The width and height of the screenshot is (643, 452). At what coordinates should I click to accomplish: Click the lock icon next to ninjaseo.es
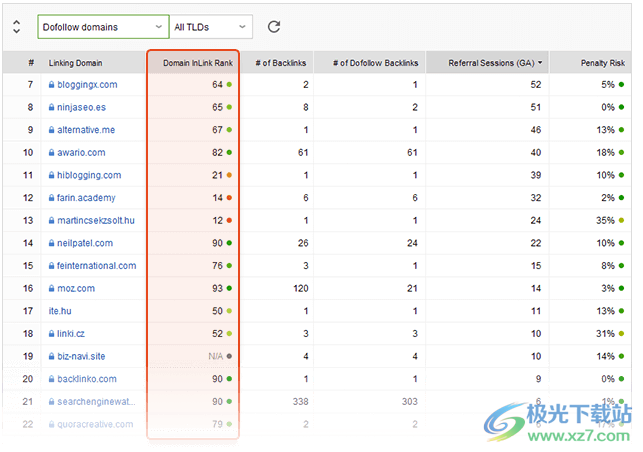51,107
